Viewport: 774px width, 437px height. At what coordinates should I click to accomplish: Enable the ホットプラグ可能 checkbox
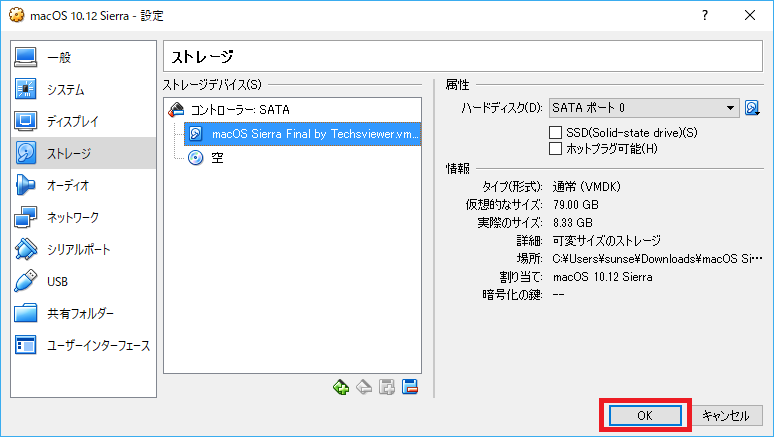click(555, 149)
